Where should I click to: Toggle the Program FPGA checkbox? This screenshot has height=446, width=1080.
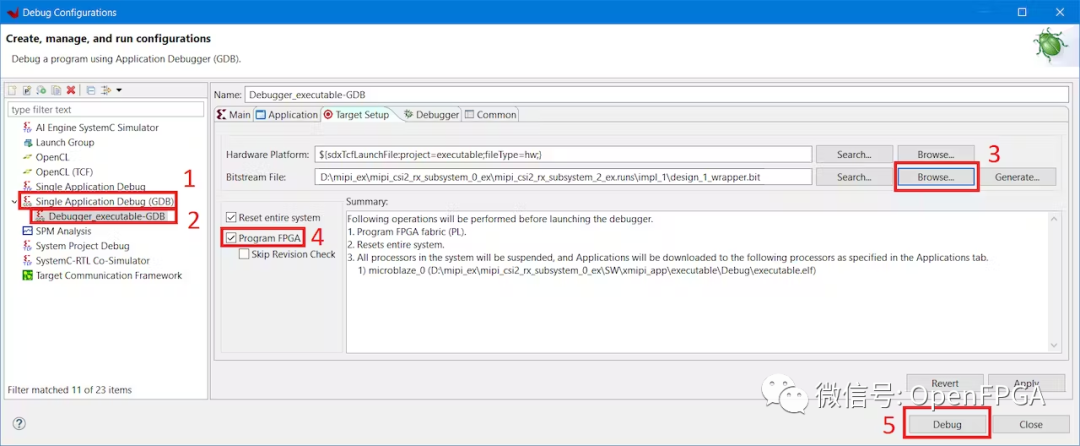tap(230, 238)
